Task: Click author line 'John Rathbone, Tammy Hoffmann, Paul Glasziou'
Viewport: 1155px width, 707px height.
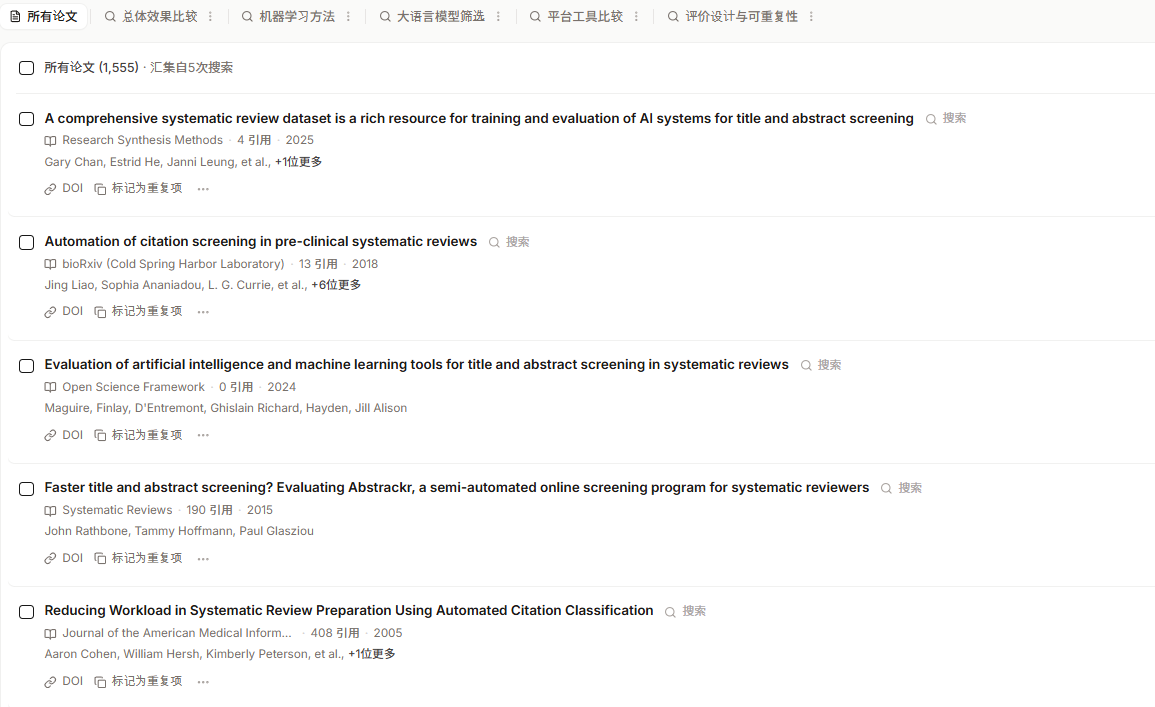Action: pos(179,531)
